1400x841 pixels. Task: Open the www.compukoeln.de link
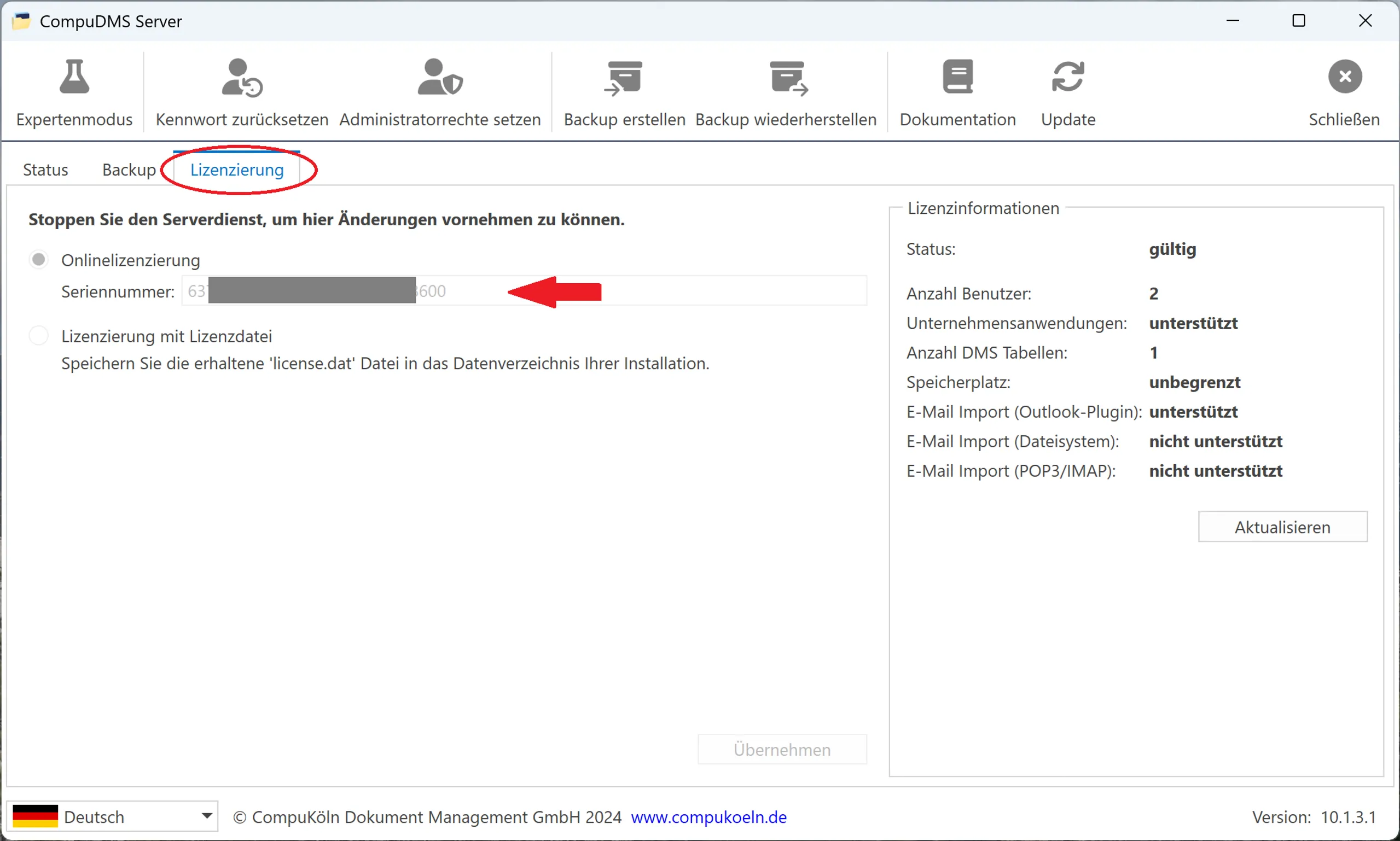708,816
